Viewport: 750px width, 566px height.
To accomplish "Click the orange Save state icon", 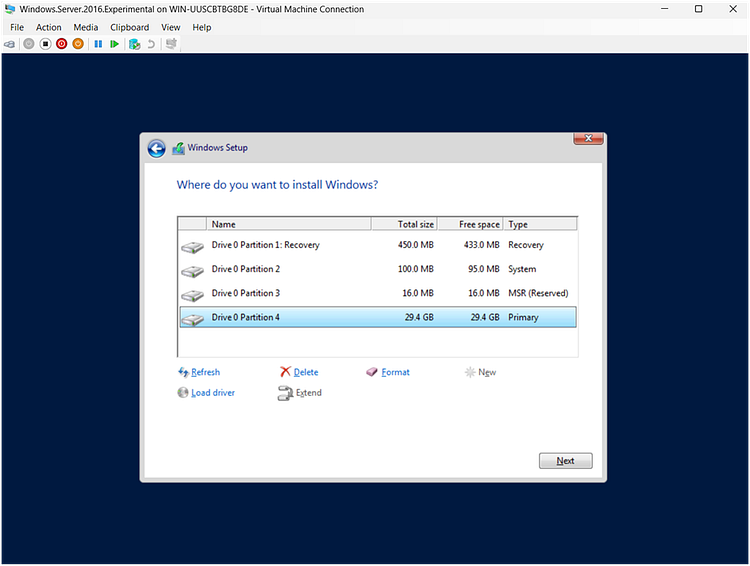I will [77, 44].
